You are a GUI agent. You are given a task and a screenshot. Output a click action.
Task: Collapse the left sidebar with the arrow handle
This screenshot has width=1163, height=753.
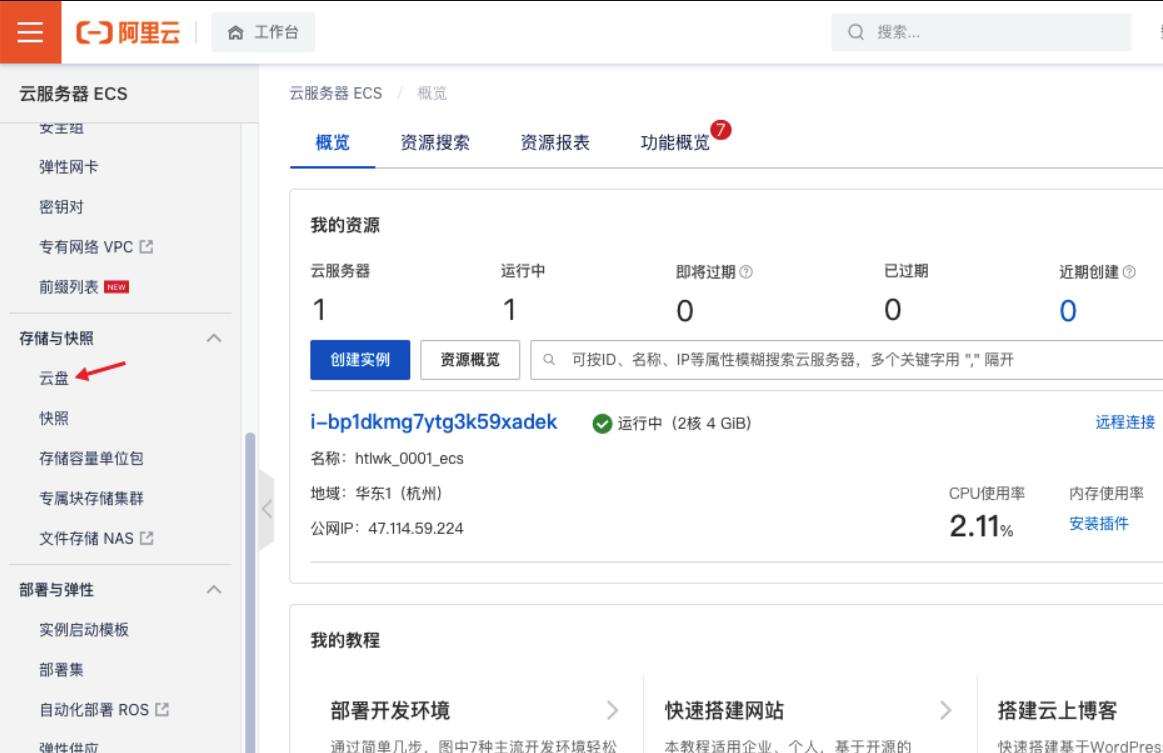point(266,509)
